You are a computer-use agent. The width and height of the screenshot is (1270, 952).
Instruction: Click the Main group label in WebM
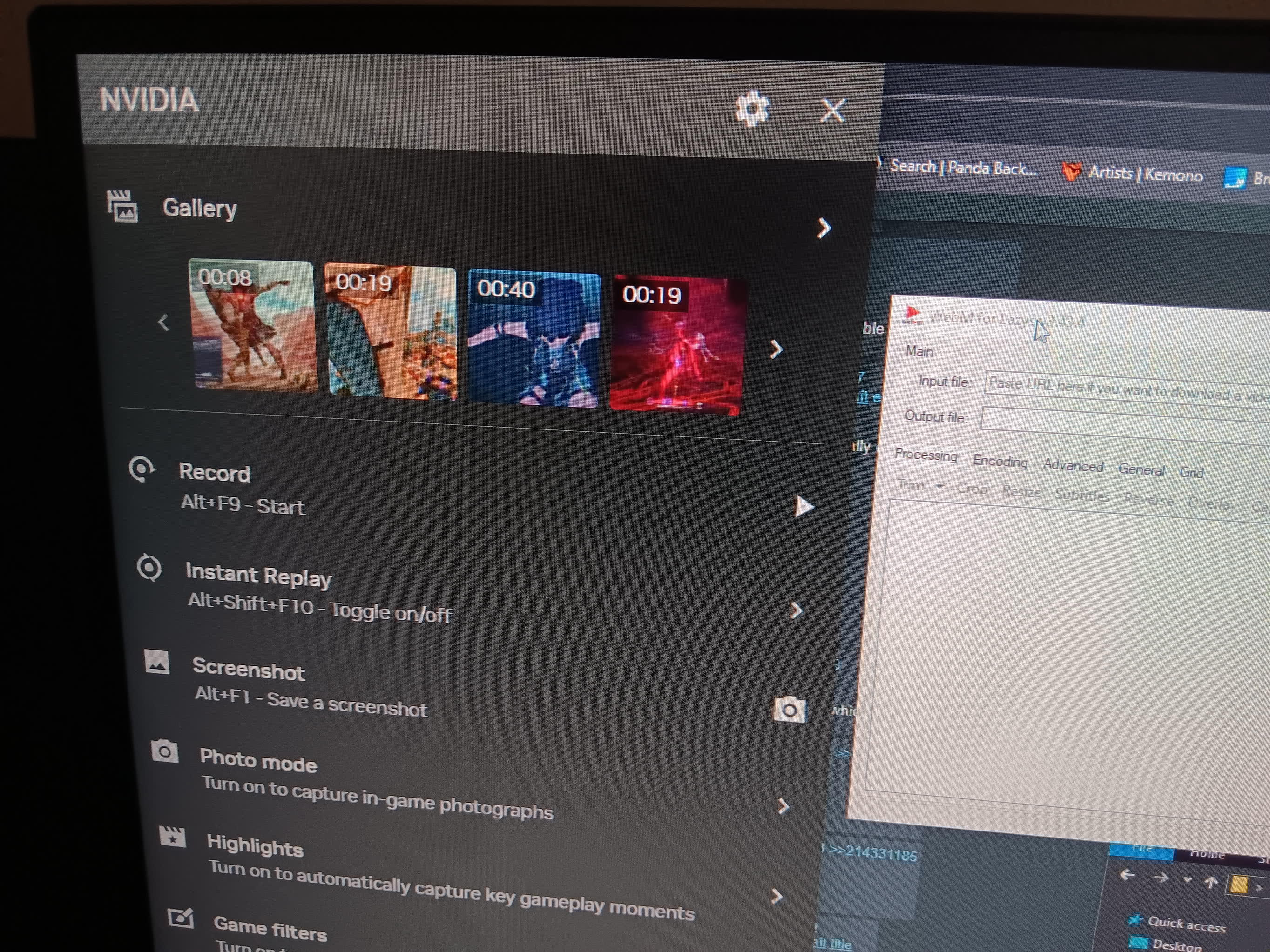(919, 351)
